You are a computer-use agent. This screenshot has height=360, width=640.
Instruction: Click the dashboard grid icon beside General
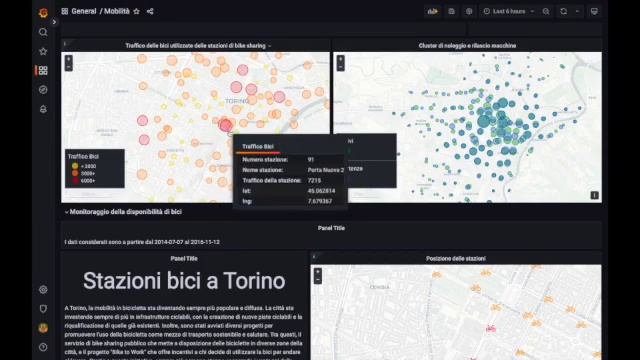tap(64, 11)
